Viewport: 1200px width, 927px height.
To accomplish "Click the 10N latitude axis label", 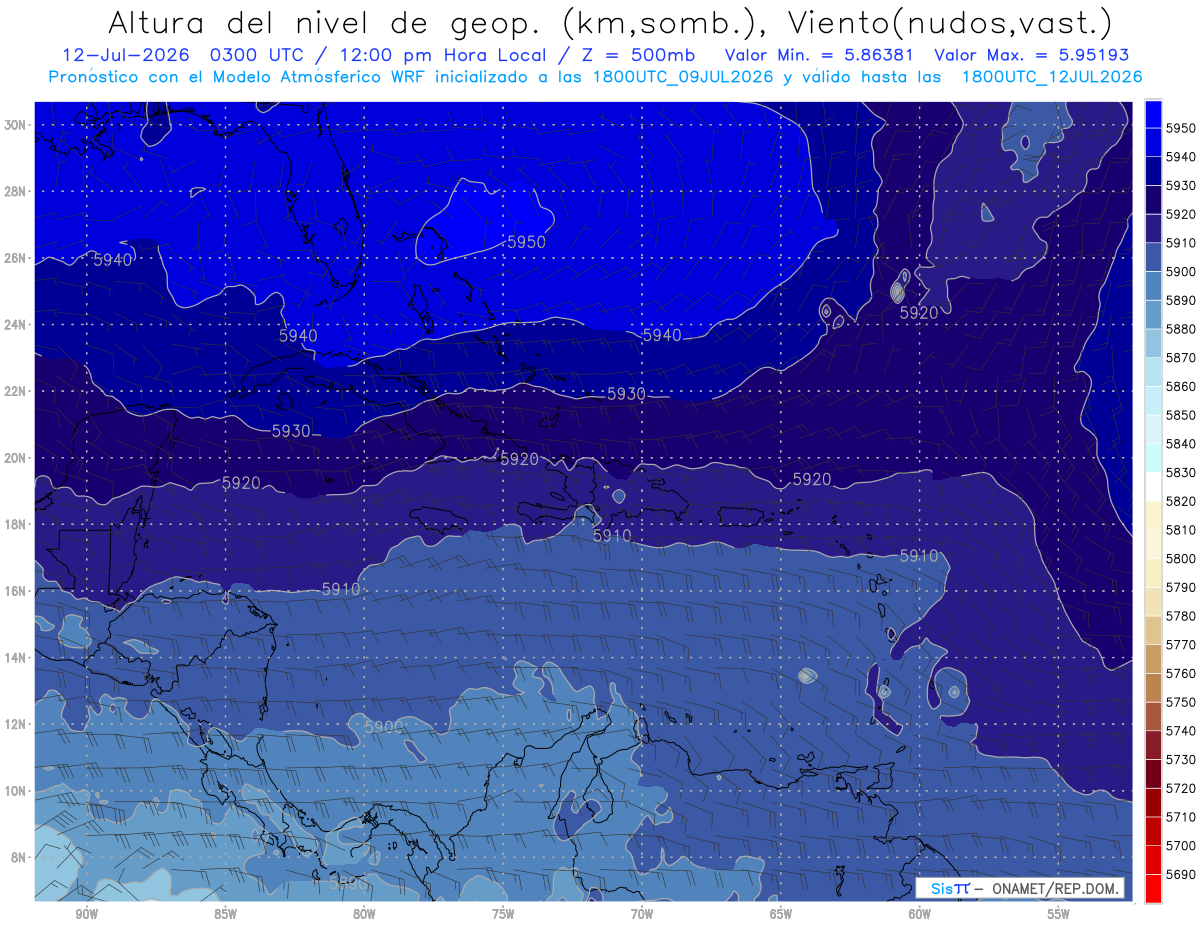I will click(17, 791).
